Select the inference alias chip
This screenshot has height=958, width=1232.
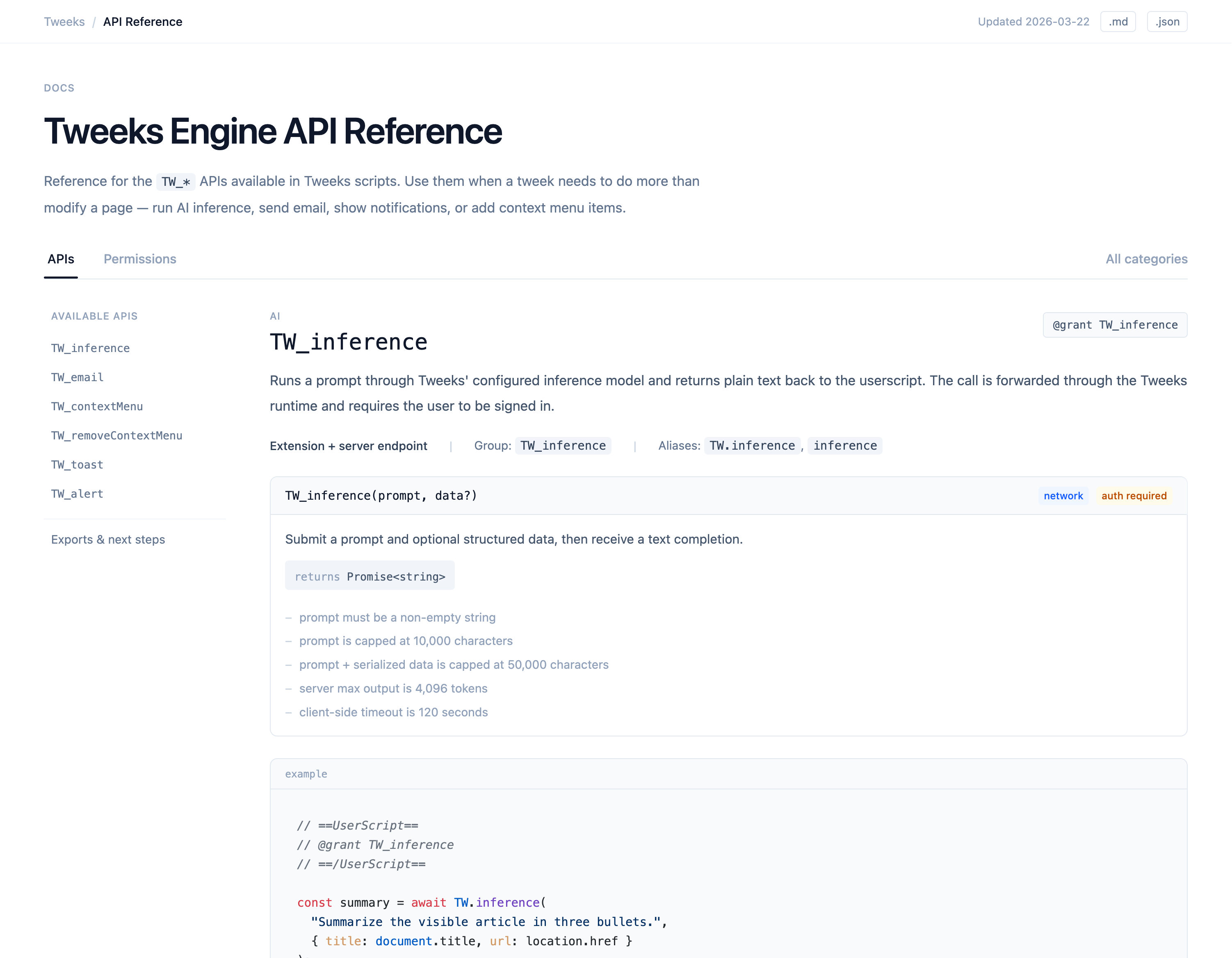point(844,446)
